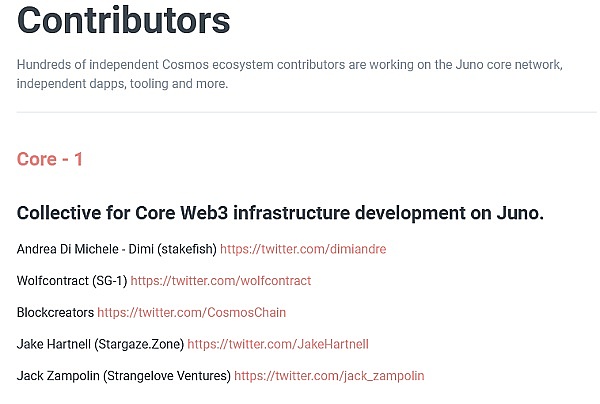The image size is (600, 404).
Task: Open Wolfcontract's Twitter link
Action: [x=221, y=281]
